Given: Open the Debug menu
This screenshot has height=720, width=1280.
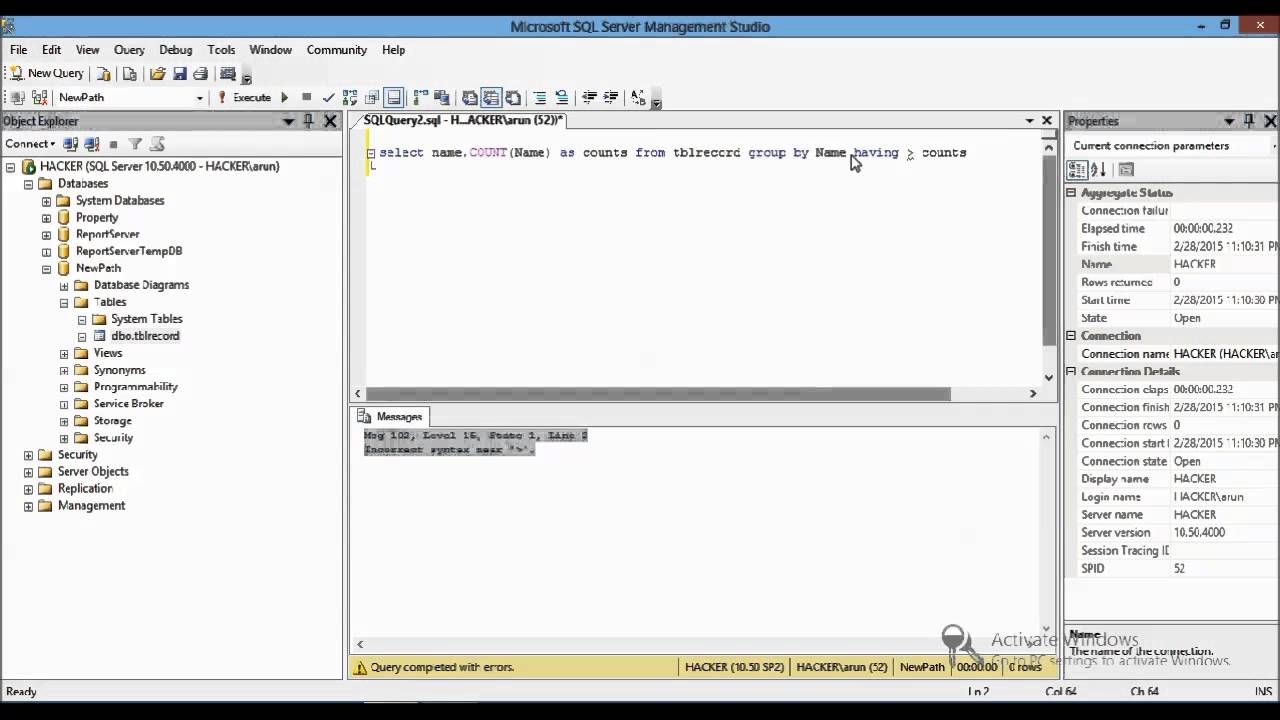Looking at the screenshot, I should 176,49.
